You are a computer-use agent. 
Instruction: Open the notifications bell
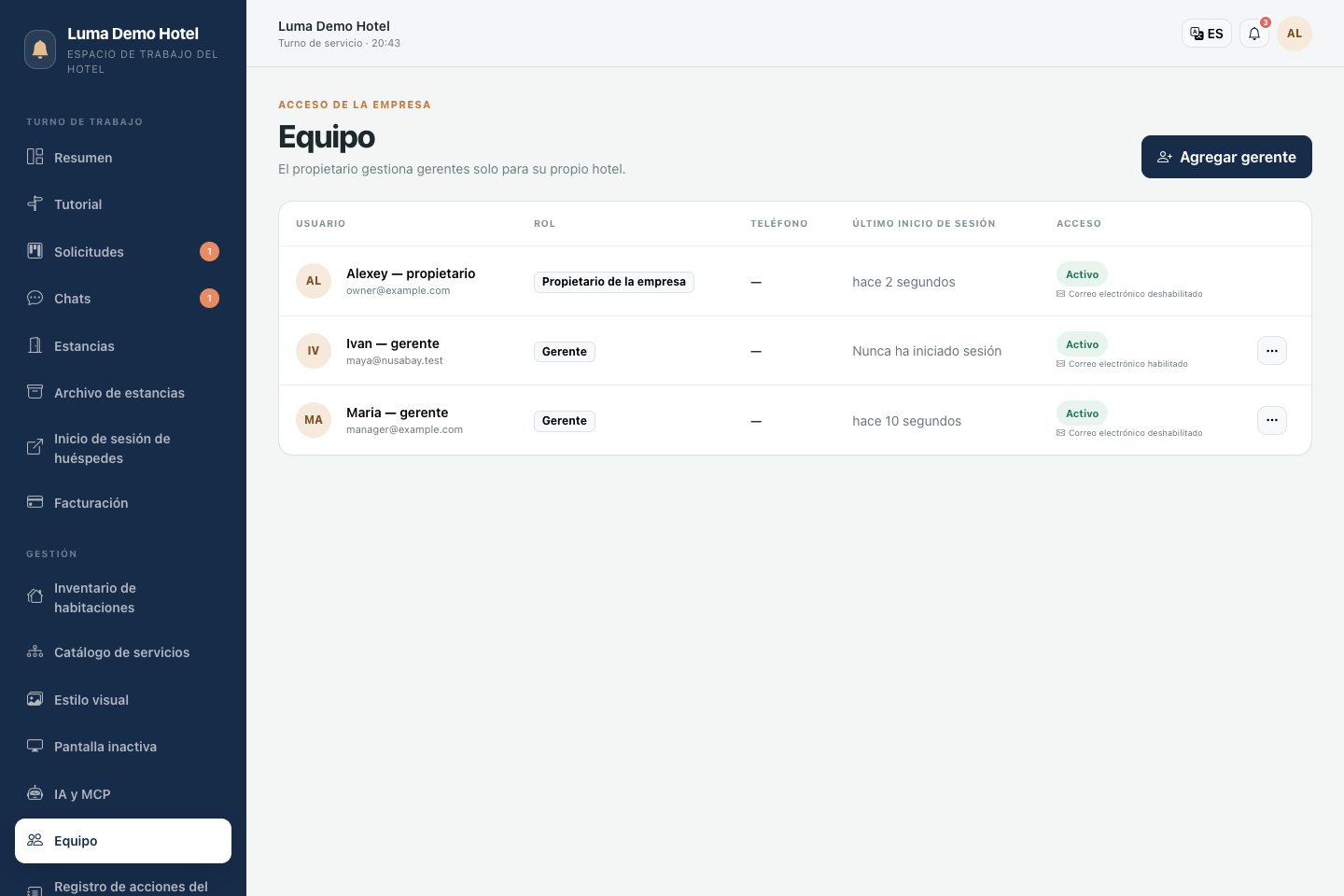pyautogui.click(x=1254, y=34)
